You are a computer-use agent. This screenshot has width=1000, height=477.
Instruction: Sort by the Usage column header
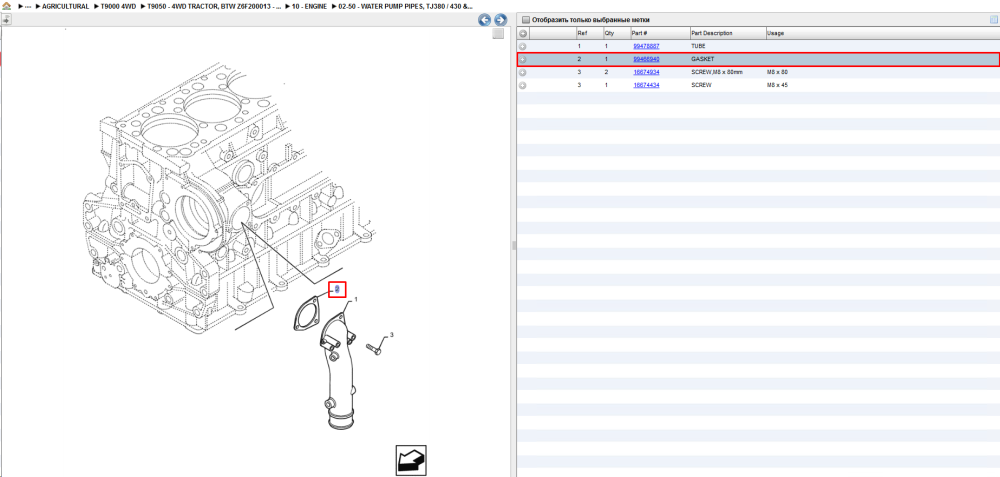pyautogui.click(x=776, y=33)
